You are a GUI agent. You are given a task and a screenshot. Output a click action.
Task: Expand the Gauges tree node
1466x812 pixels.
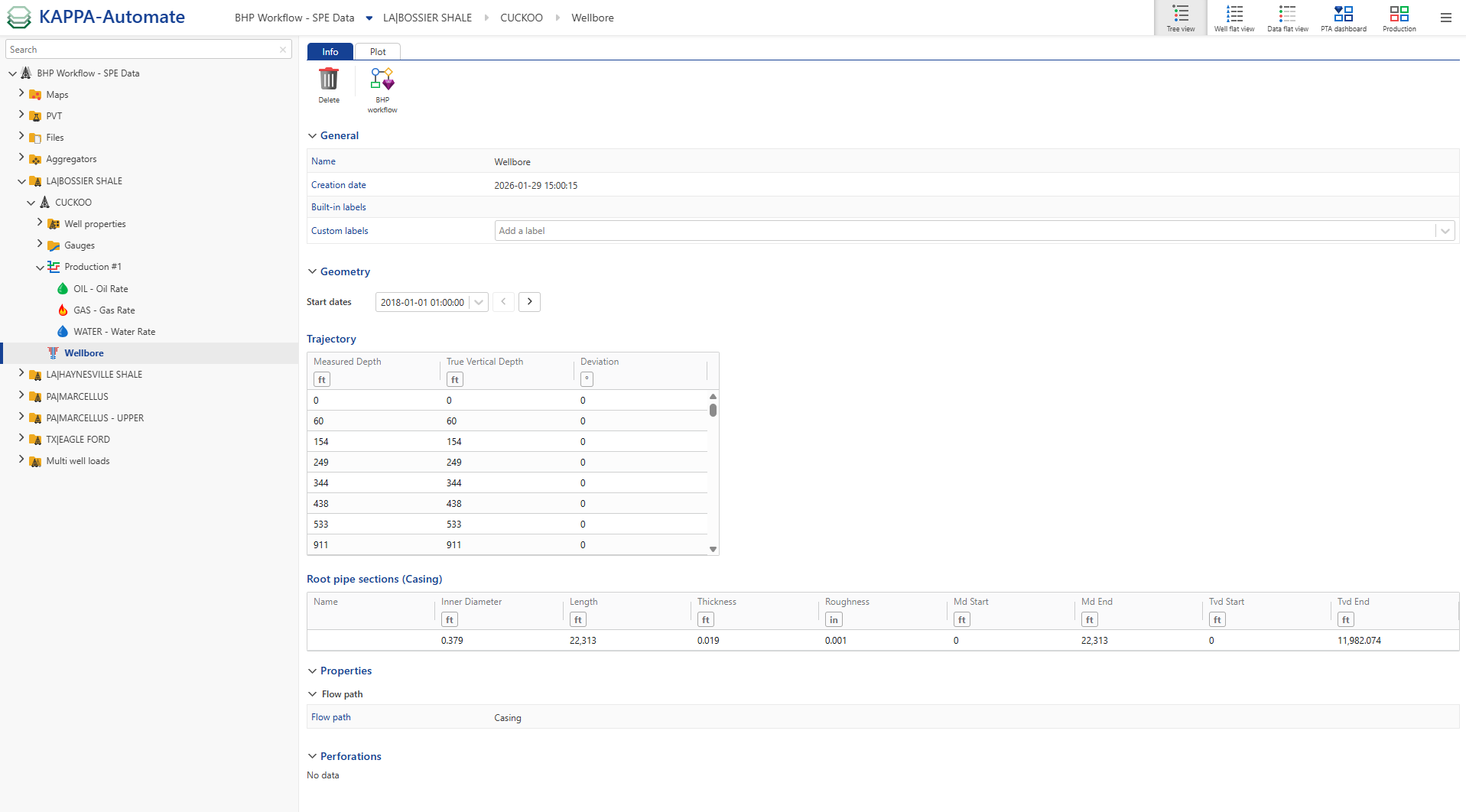(x=40, y=245)
